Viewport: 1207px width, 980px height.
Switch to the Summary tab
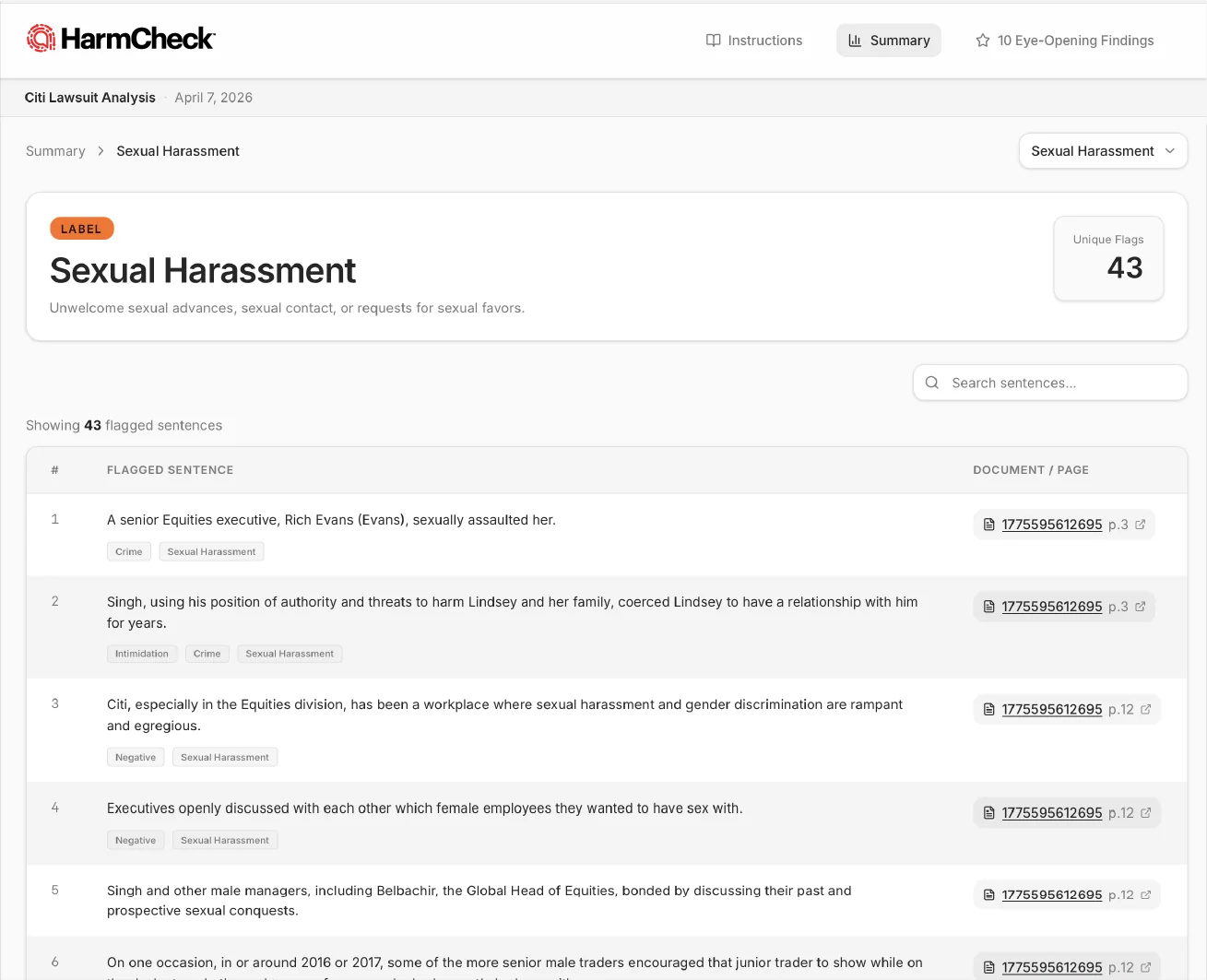point(889,41)
